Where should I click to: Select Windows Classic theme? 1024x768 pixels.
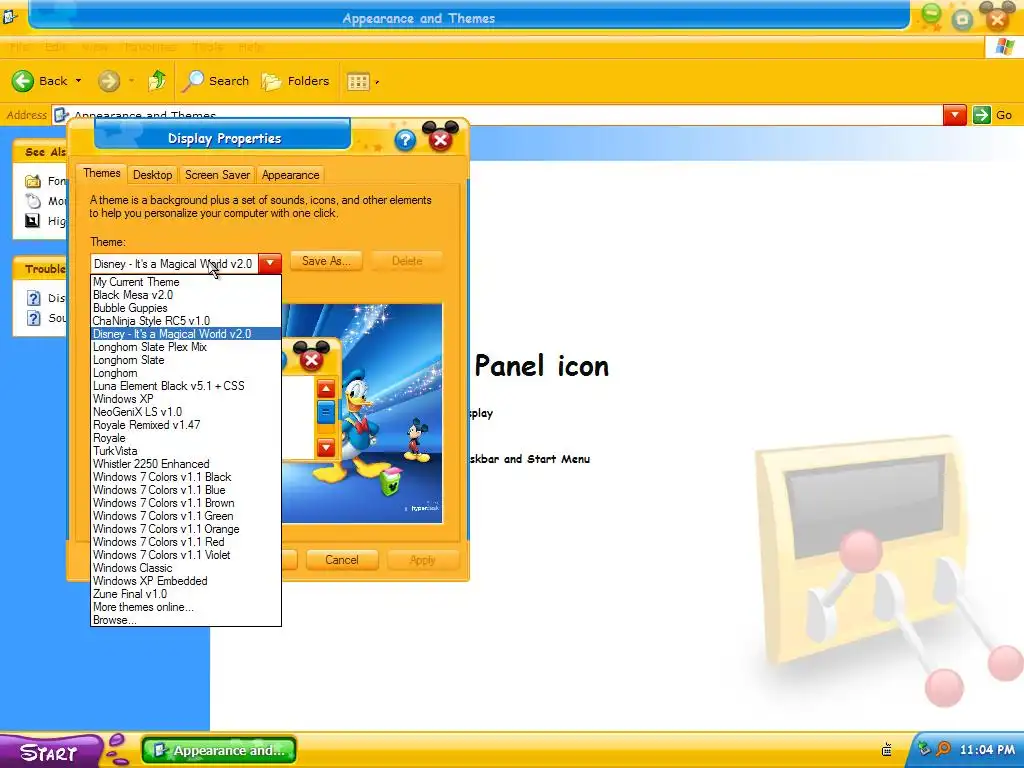(186, 568)
